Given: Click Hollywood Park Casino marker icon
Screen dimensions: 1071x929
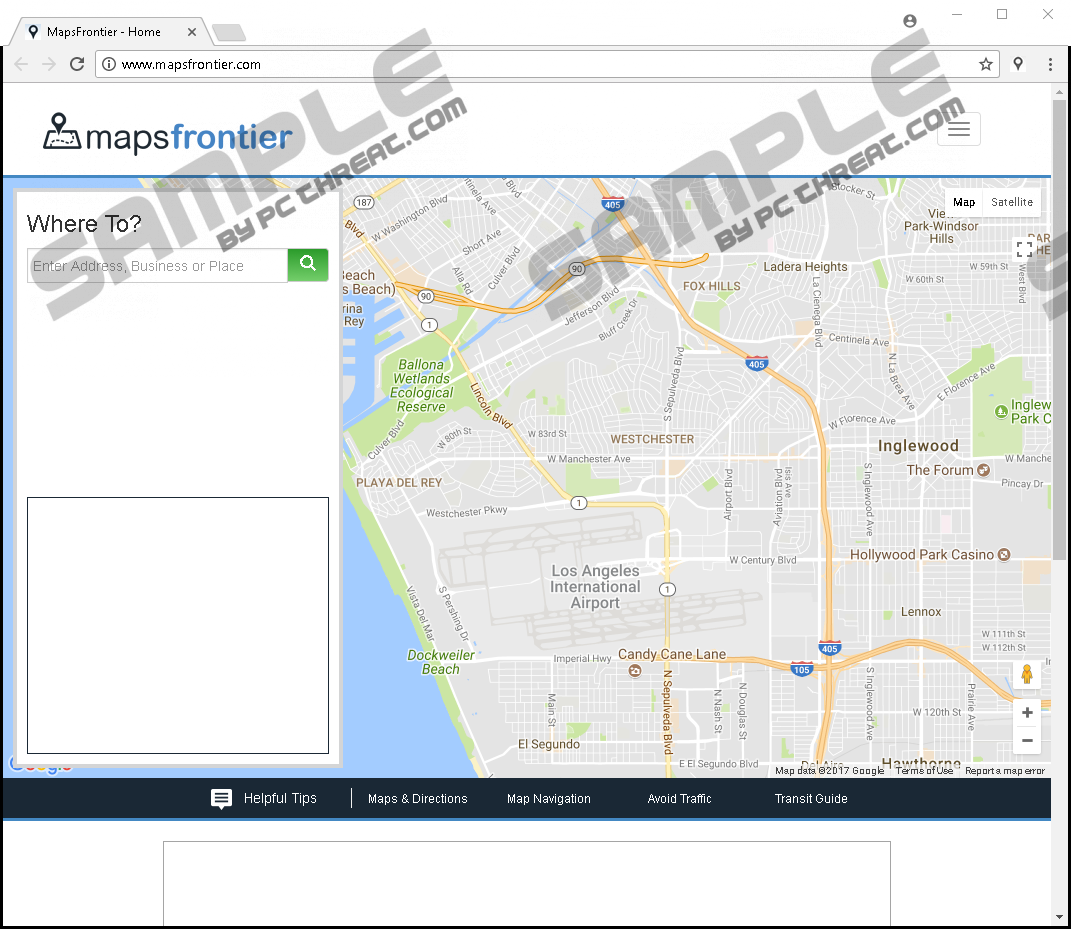Looking at the screenshot, I should (x=1004, y=555).
